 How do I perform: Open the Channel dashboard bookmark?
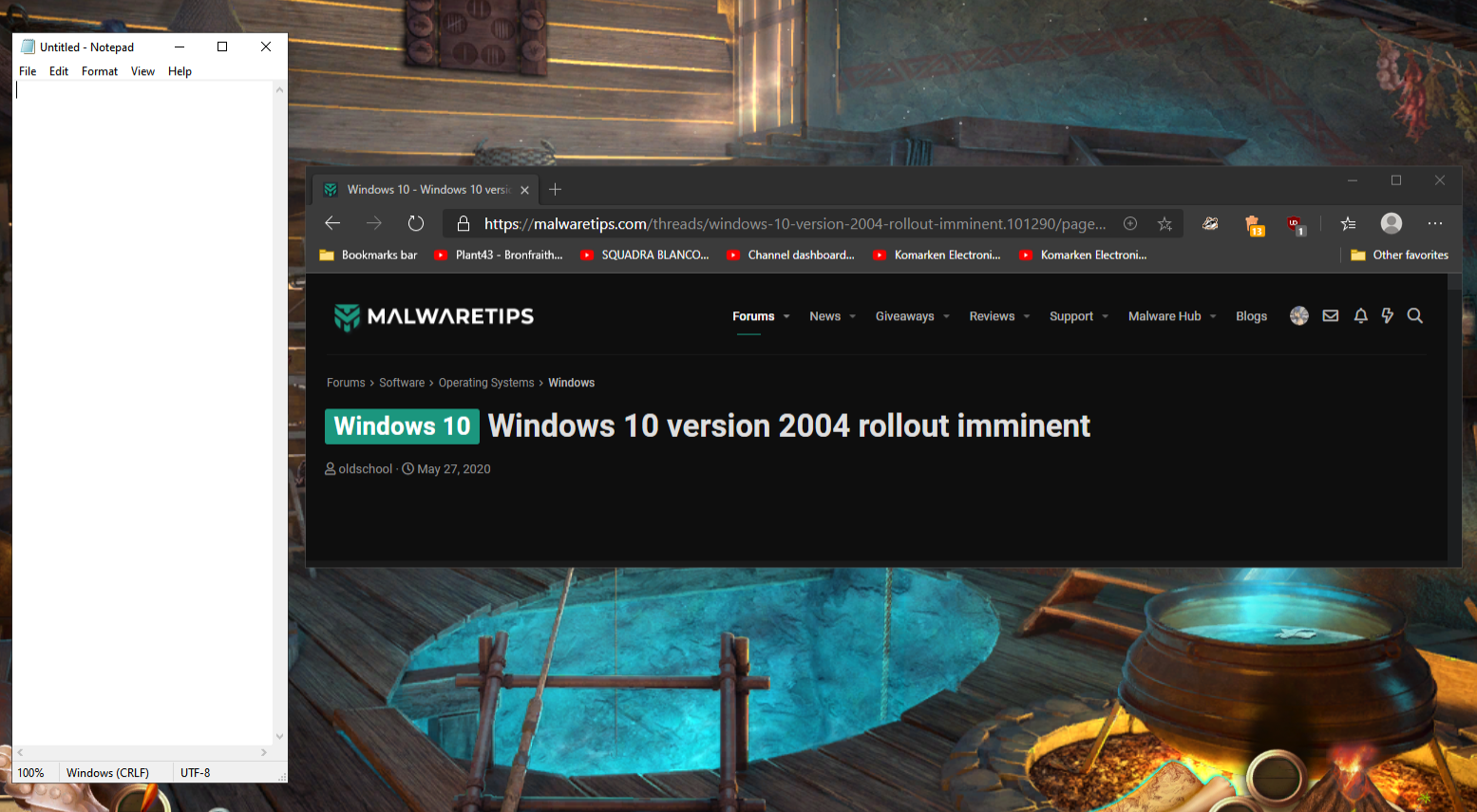tap(790, 255)
